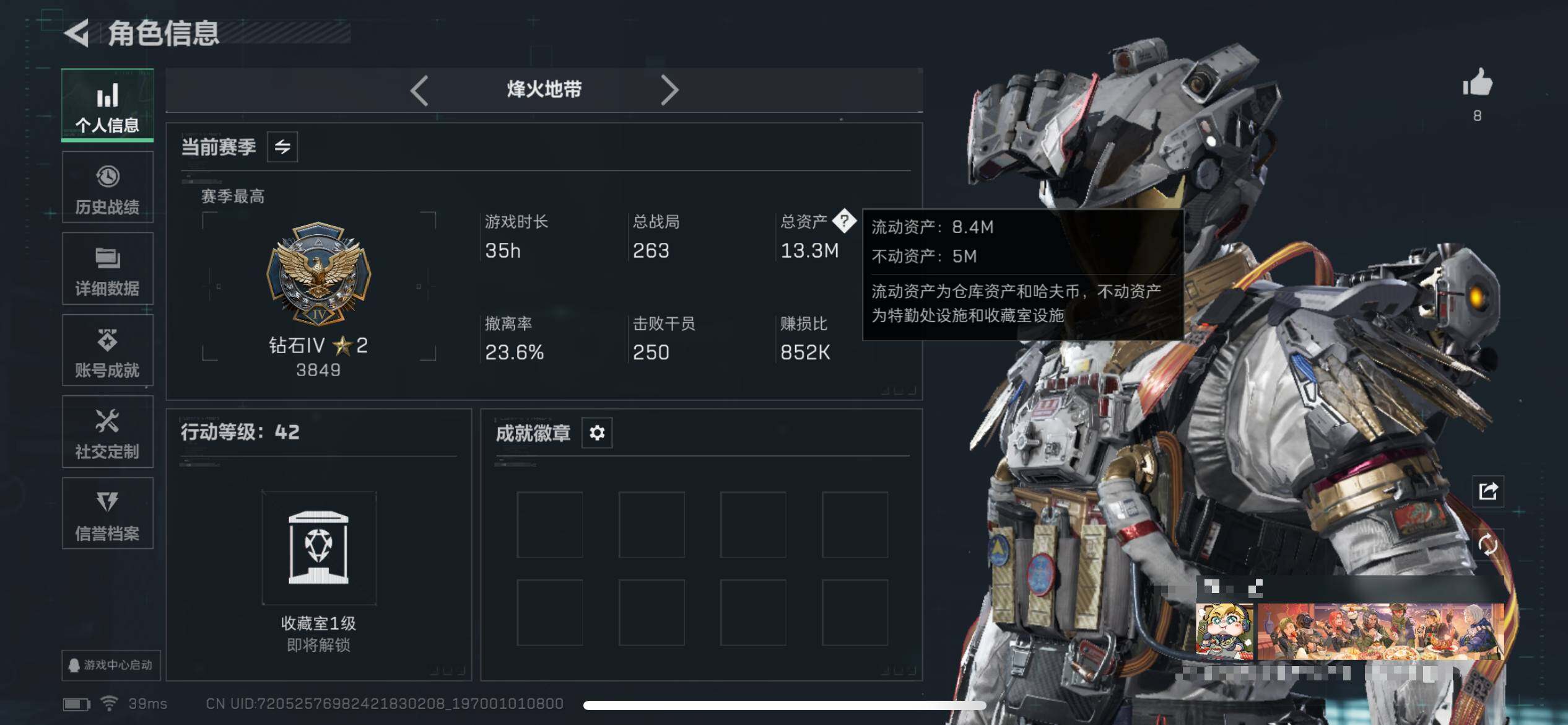Open the 成就徽章 gear settings
This screenshot has width=1568, height=725.
point(597,433)
